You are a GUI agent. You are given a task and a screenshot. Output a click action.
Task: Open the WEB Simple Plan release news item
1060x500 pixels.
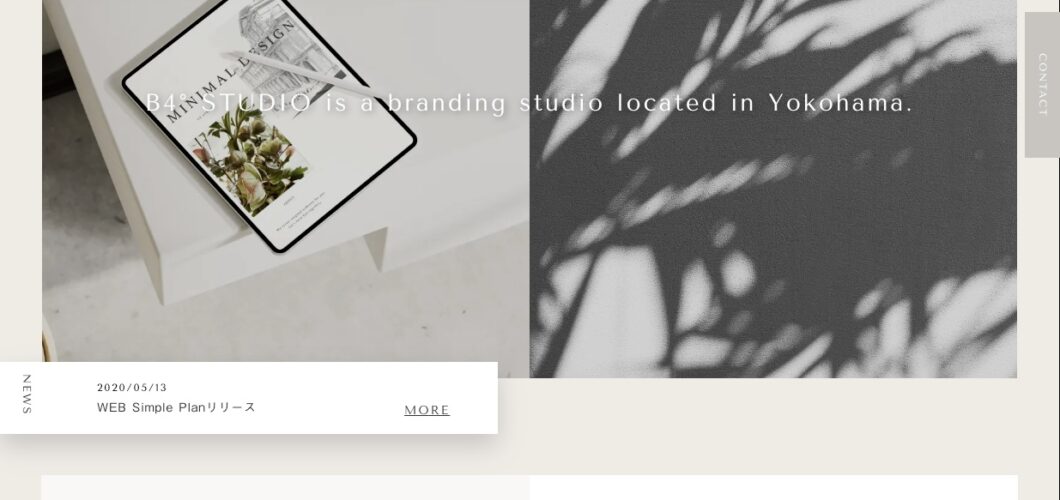coord(176,407)
